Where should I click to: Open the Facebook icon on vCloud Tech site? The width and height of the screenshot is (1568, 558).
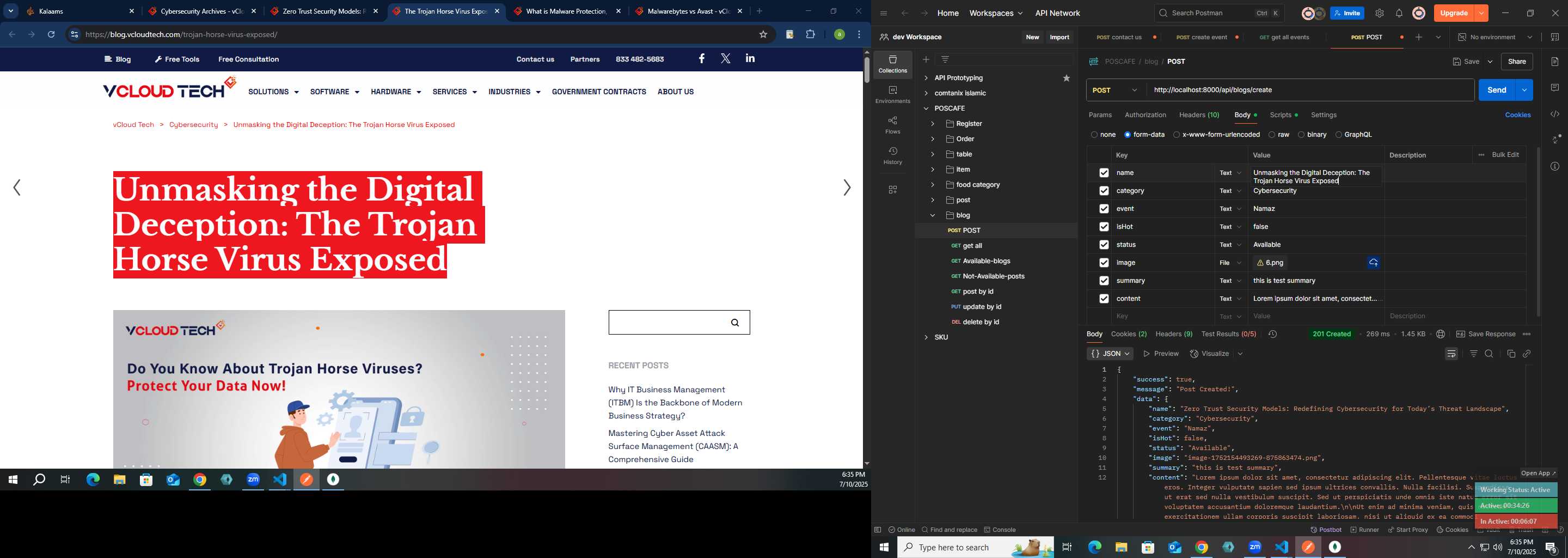click(x=702, y=58)
